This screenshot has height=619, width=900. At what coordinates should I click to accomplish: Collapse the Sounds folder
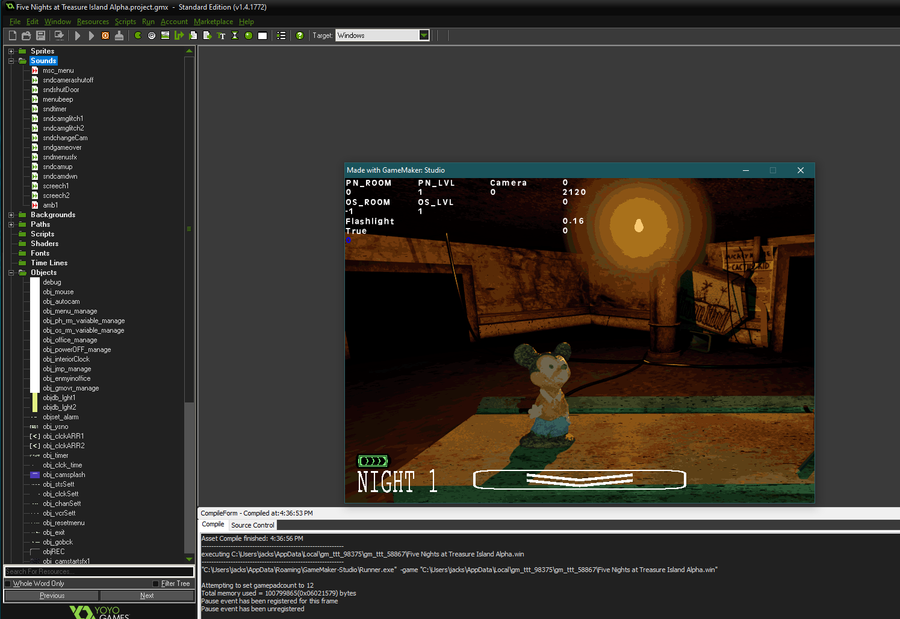click(x=11, y=61)
